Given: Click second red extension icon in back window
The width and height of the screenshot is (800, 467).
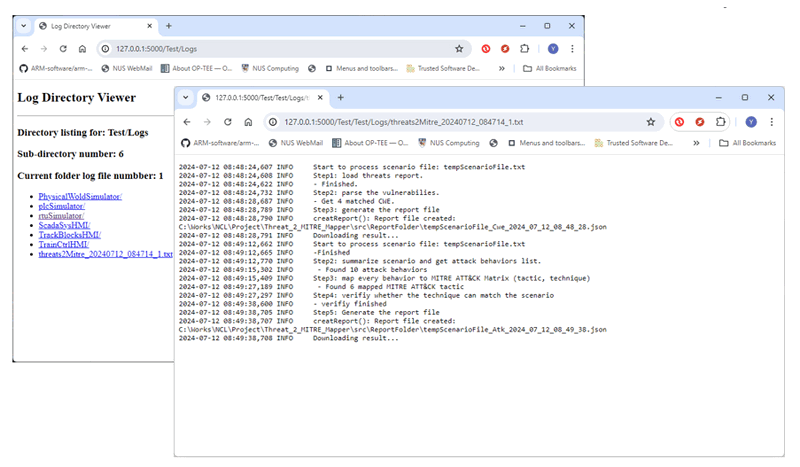Looking at the screenshot, I should (505, 49).
